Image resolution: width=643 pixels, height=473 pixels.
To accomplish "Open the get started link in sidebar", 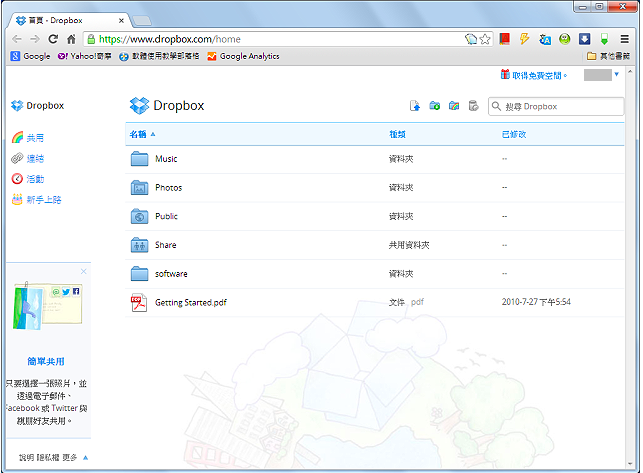I will (x=44, y=200).
